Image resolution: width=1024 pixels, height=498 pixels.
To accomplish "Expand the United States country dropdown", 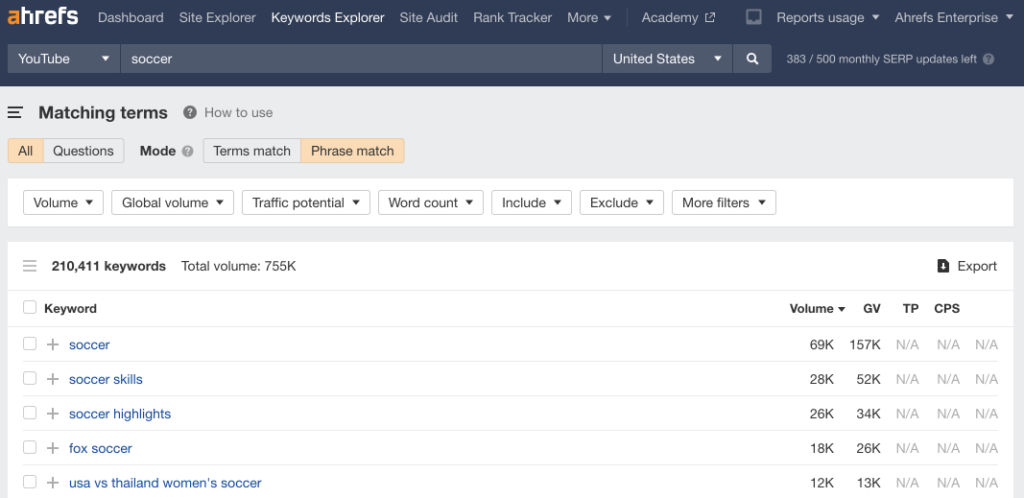I will pos(667,59).
